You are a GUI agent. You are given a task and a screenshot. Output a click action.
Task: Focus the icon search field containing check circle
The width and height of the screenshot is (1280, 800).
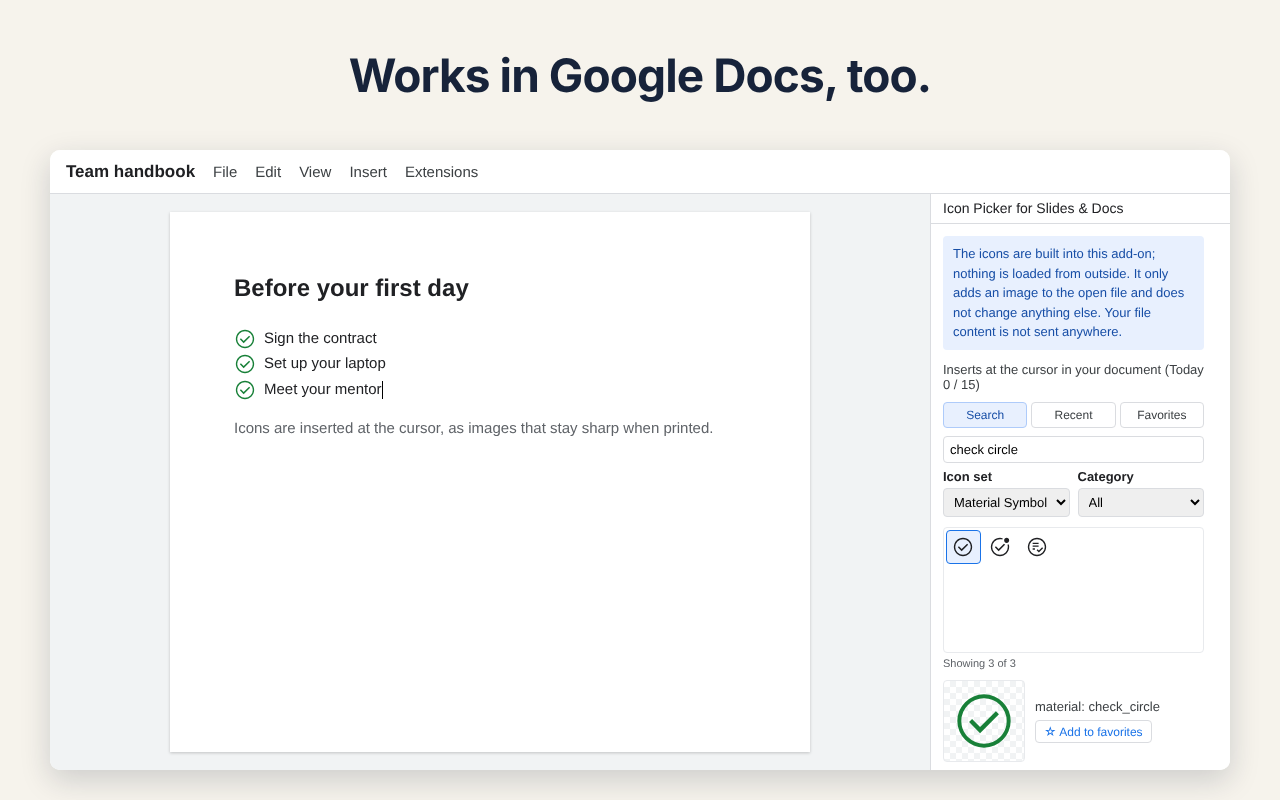[x=1073, y=450]
